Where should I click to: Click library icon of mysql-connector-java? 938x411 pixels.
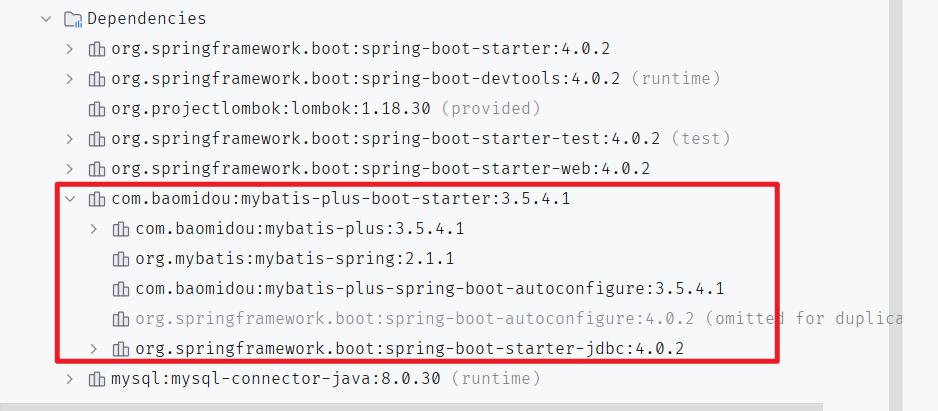(96, 379)
